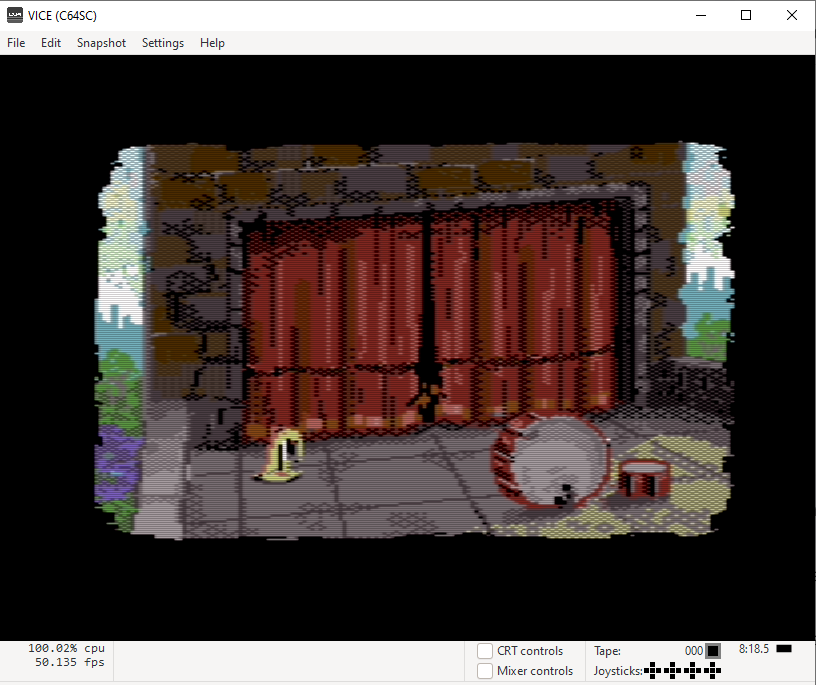This screenshot has height=685, width=816.
Task: Click the drive LED indicator beside 8:18.5
Action: point(784,649)
